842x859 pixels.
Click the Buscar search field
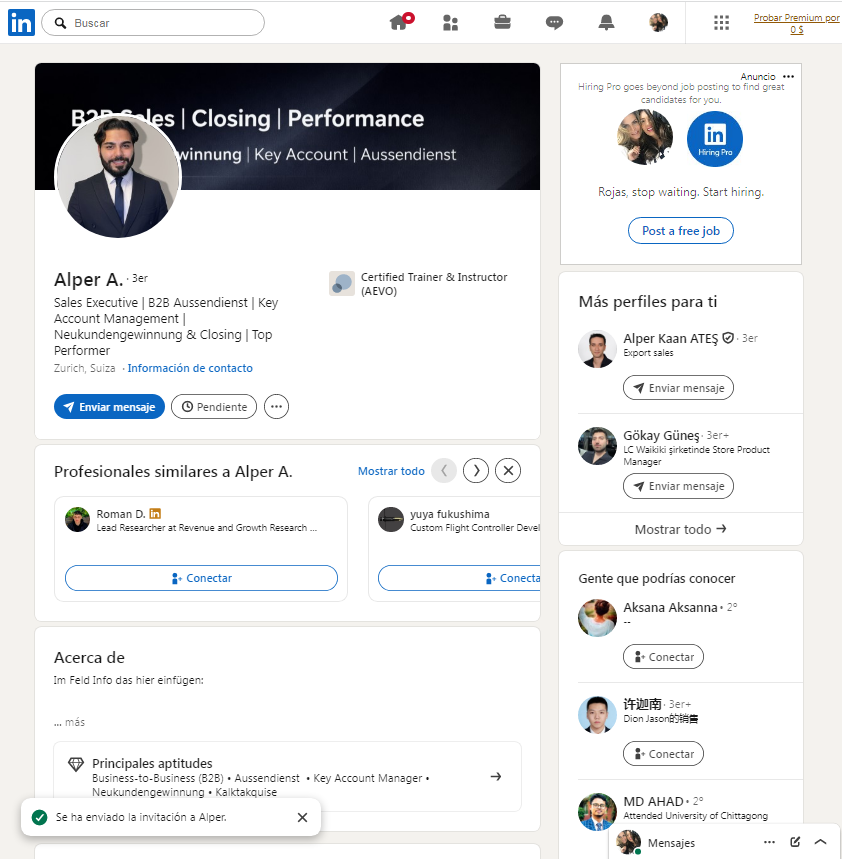point(153,22)
